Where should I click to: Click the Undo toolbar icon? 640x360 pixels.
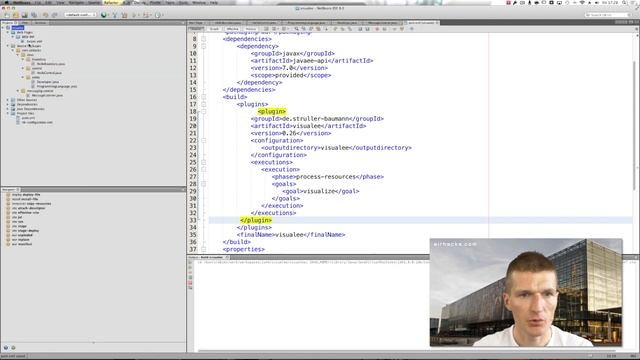click(x=45, y=15)
